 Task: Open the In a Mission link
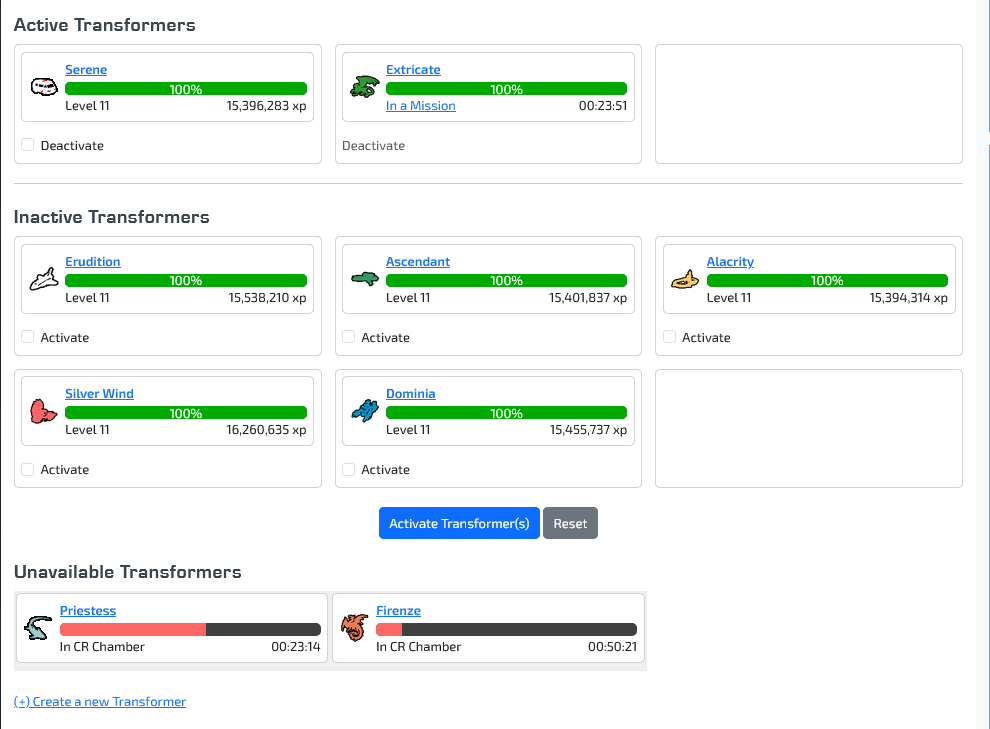click(x=420, y=106)
